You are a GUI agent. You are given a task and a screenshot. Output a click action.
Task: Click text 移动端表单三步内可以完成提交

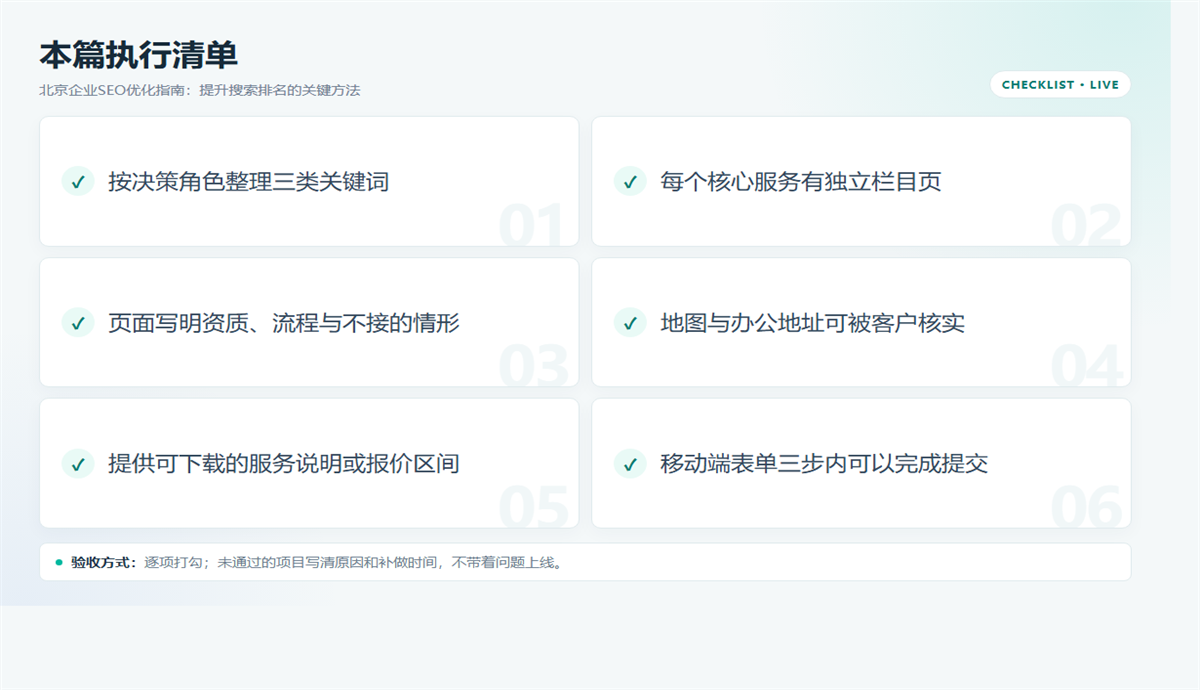824,464
